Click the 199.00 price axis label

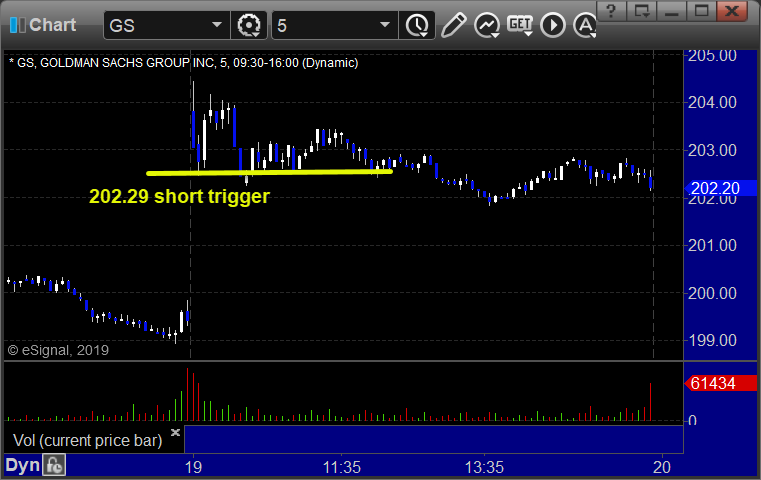pos(712,341)
